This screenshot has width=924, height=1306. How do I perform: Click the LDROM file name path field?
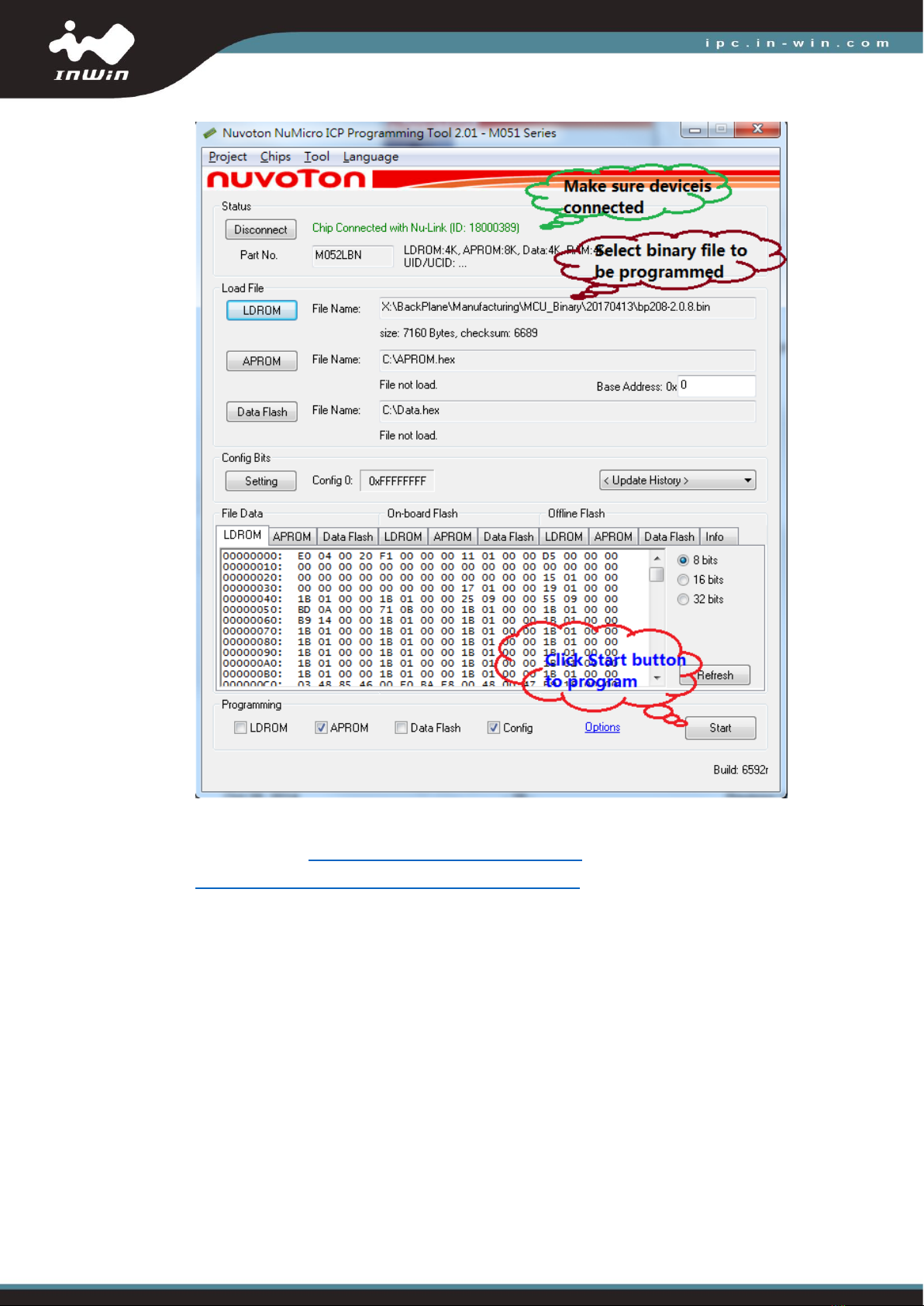click(x=567, y=307)
